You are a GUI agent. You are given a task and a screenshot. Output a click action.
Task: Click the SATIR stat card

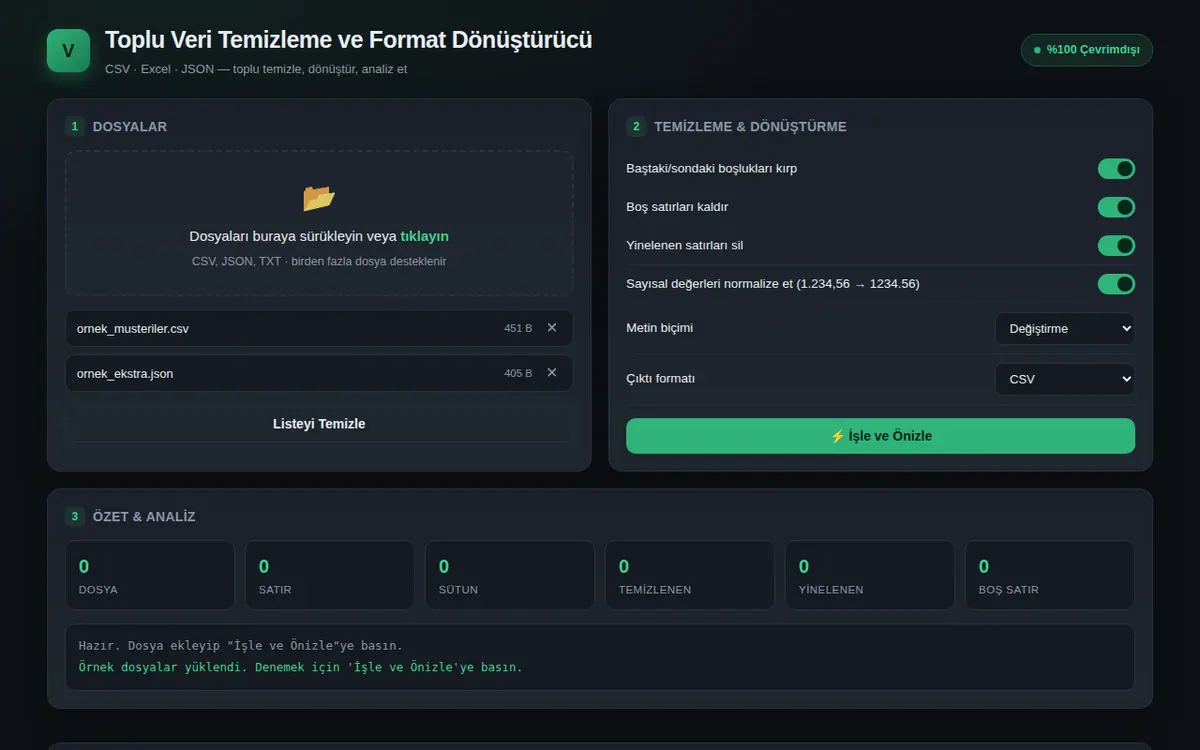(330, 575)
